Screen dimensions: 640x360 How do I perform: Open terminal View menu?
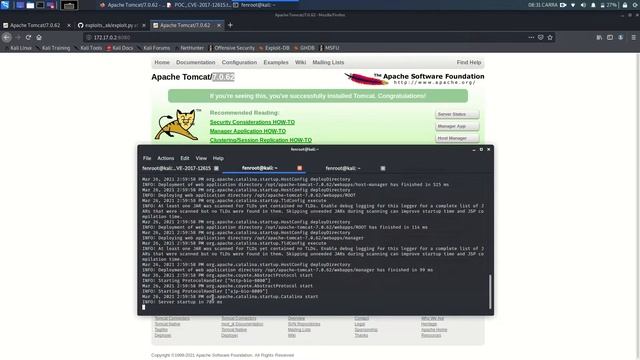pos(201,158)
